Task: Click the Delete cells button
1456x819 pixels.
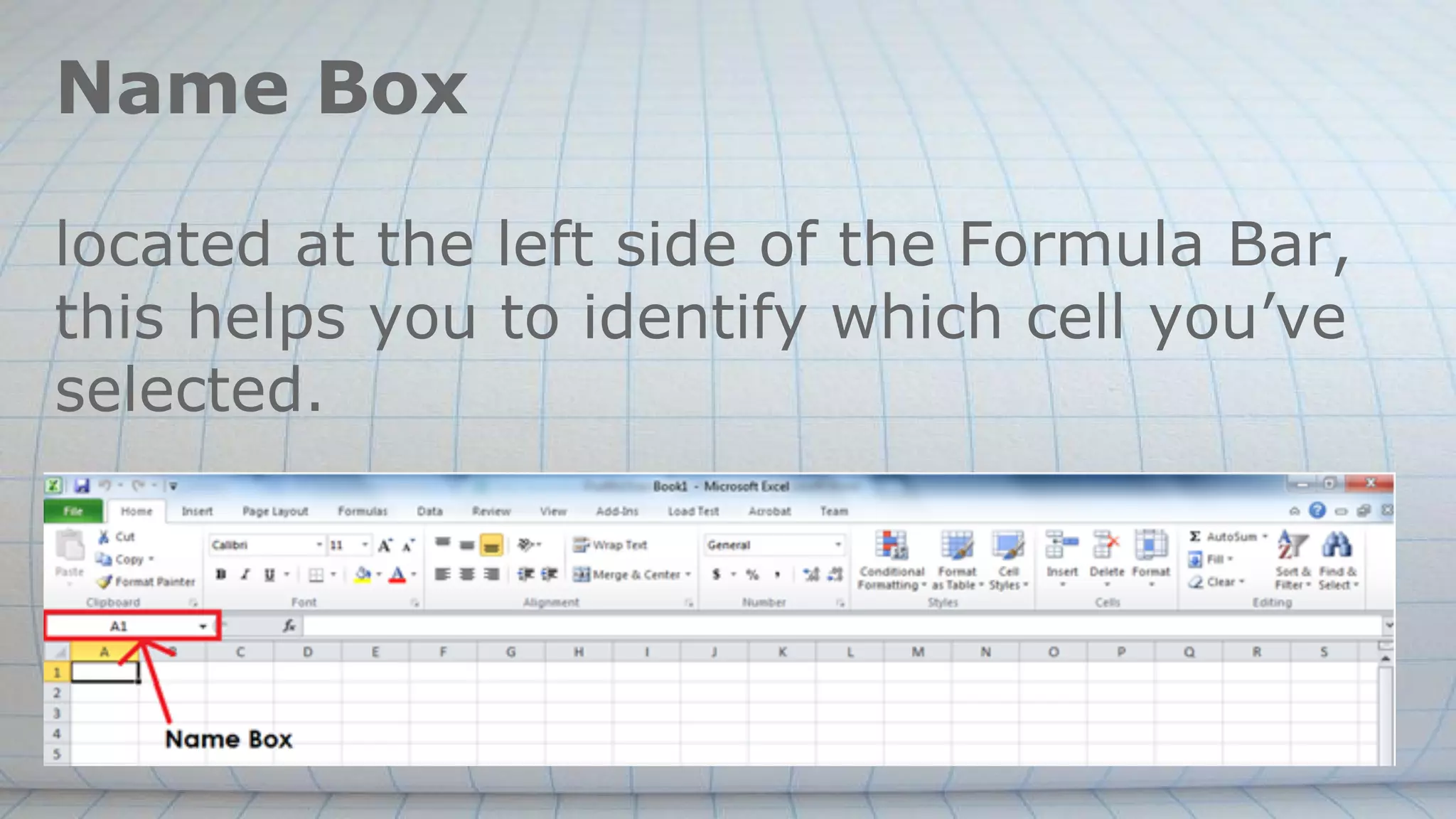Action: coord(1107,559)
